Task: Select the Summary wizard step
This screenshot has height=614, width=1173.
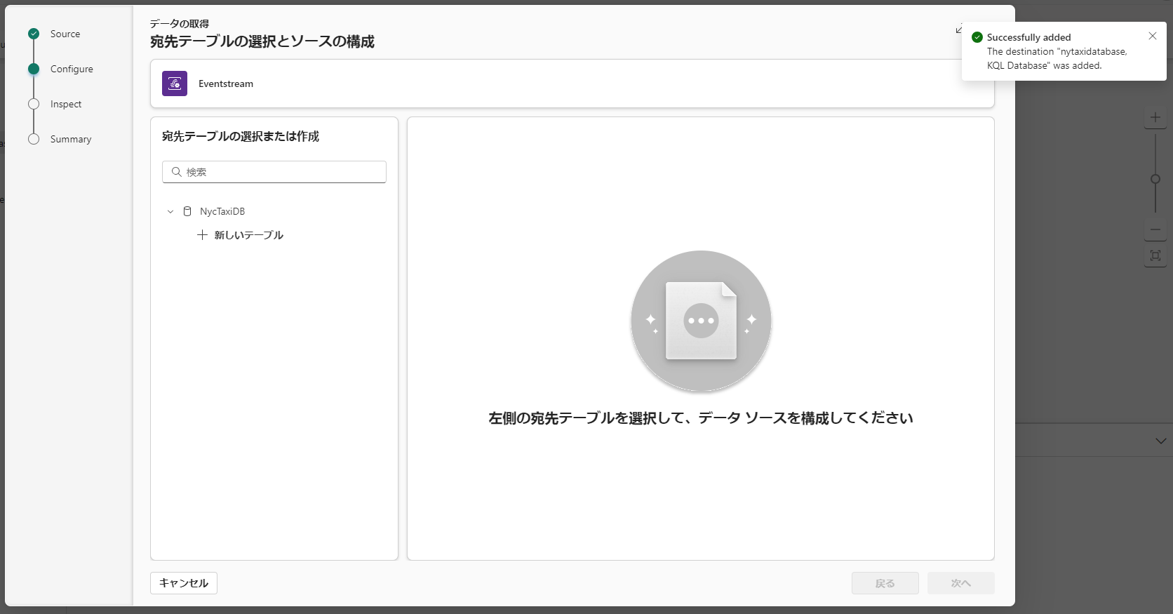Action: [x=70, y=139]
